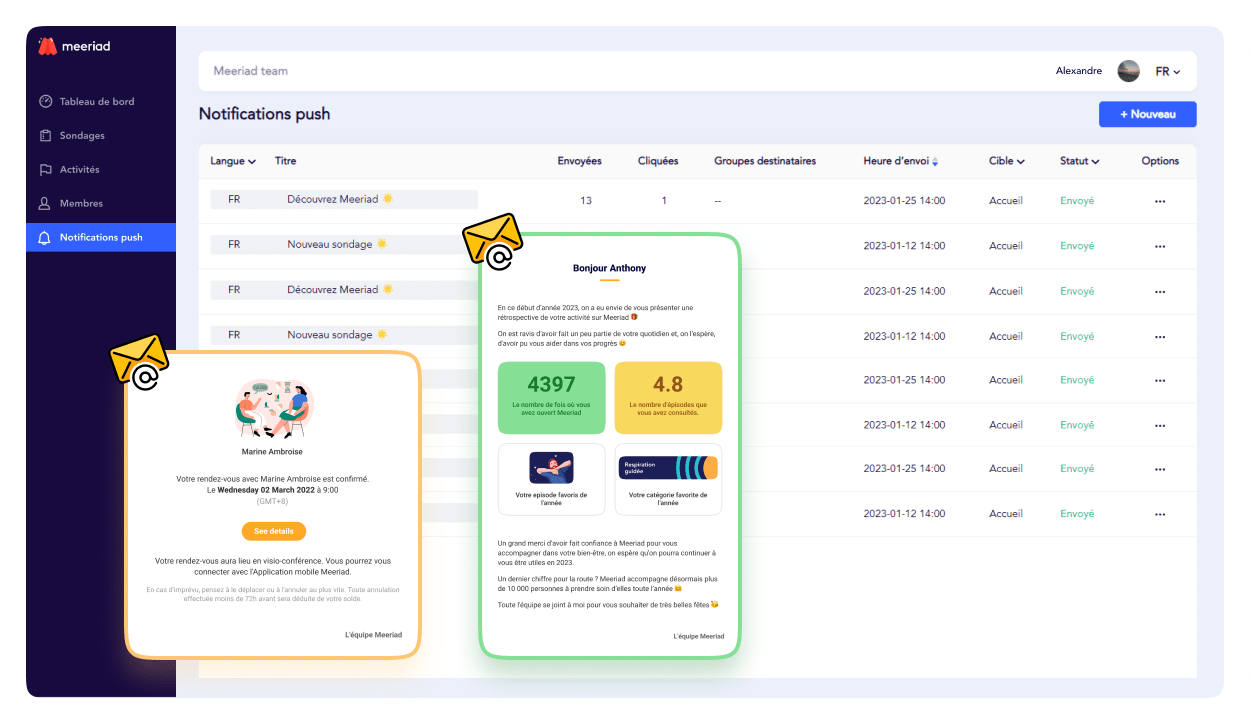Click Envoyé status in row with 13 sent
Viewport: 1252px width, 728px height.
point(1077,201)
